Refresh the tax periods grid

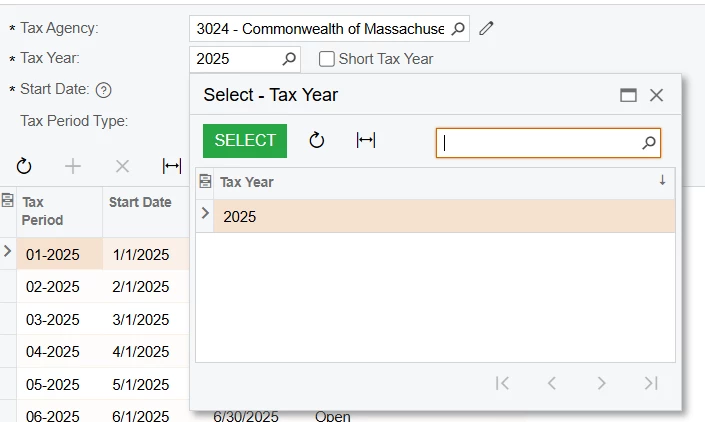coord(24,166)
